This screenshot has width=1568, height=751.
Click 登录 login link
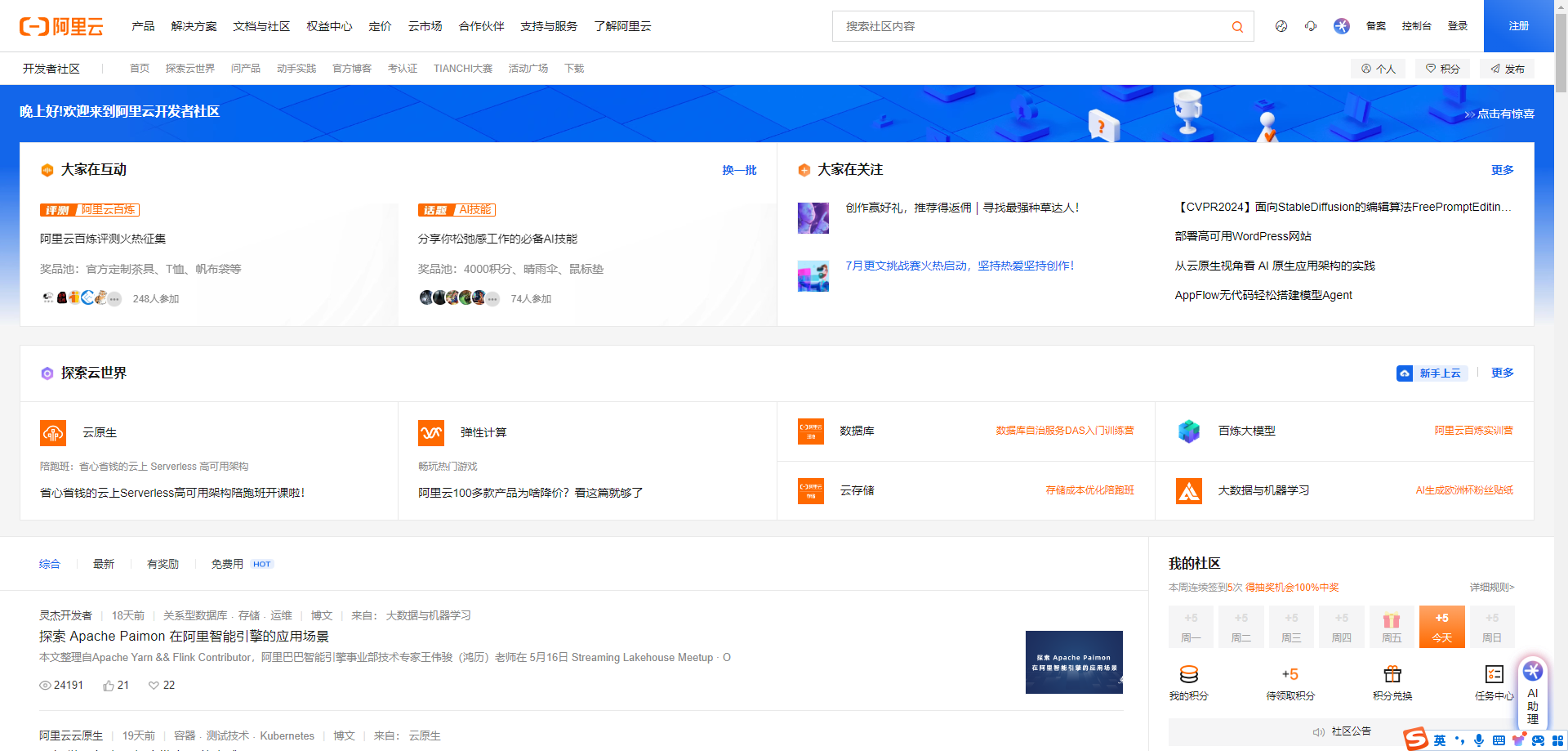[x=1458, y=26]
